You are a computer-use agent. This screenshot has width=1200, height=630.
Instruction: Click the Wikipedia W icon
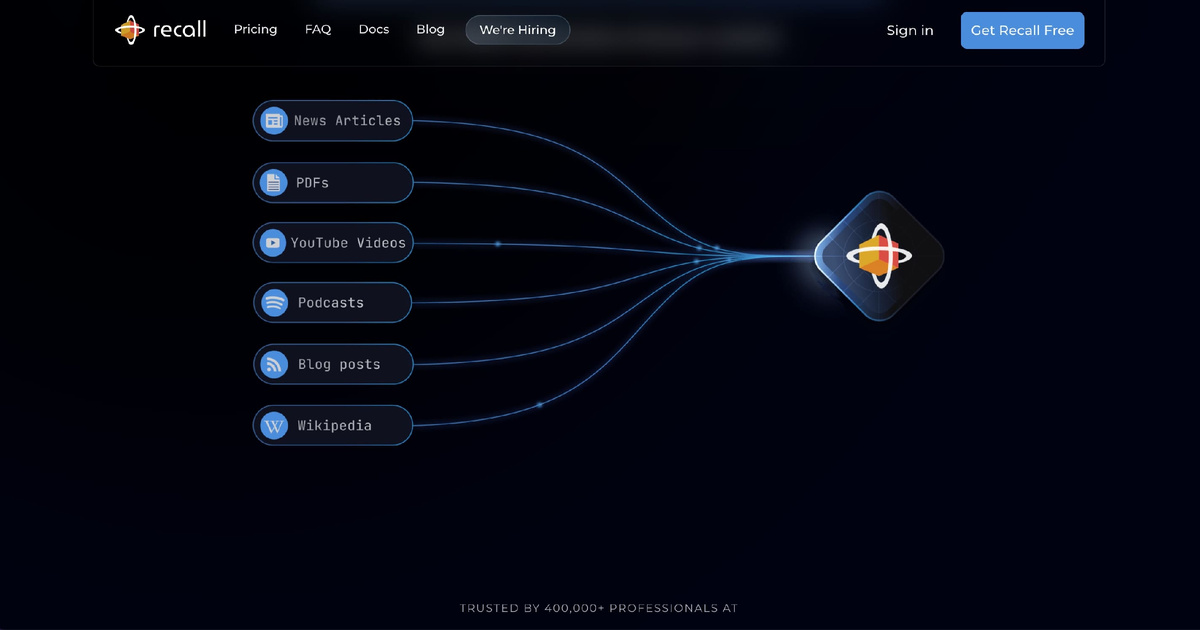click(273, 426)
